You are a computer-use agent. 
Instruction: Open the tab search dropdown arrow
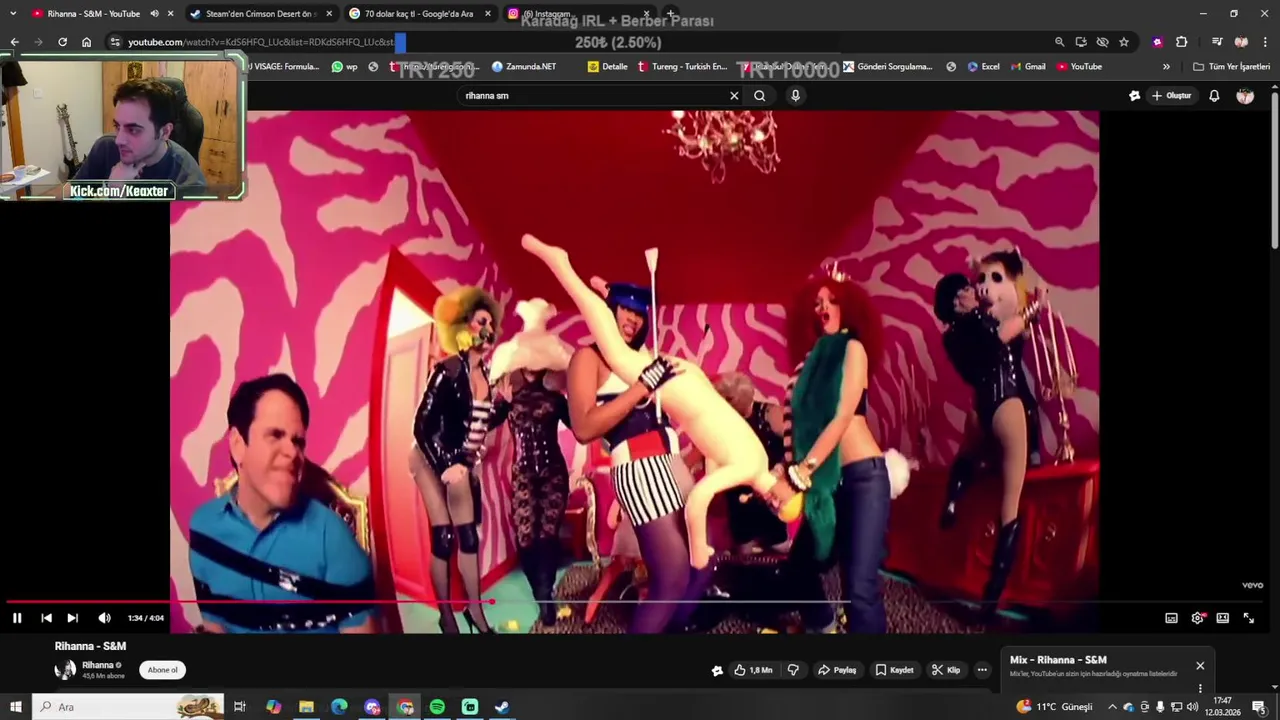(x=13, y=14)
